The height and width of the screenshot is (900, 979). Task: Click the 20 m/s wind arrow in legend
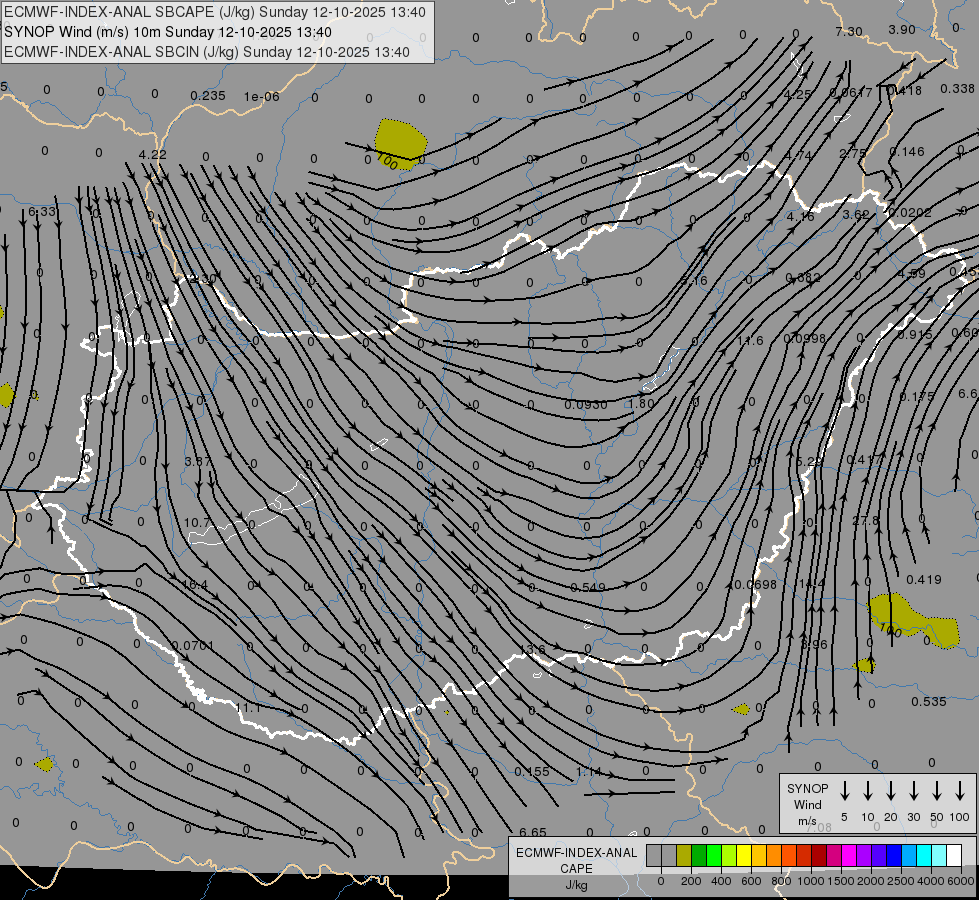[x=891, y=791]
